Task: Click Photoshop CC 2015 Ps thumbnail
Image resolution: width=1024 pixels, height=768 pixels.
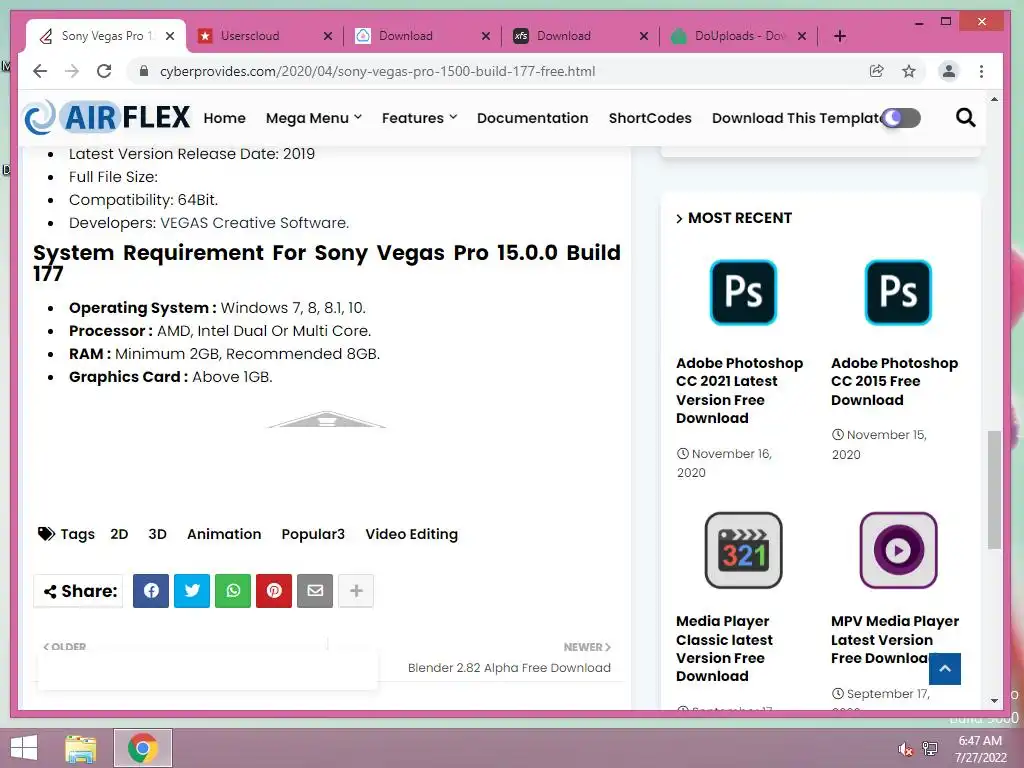Action: point(898,292)
